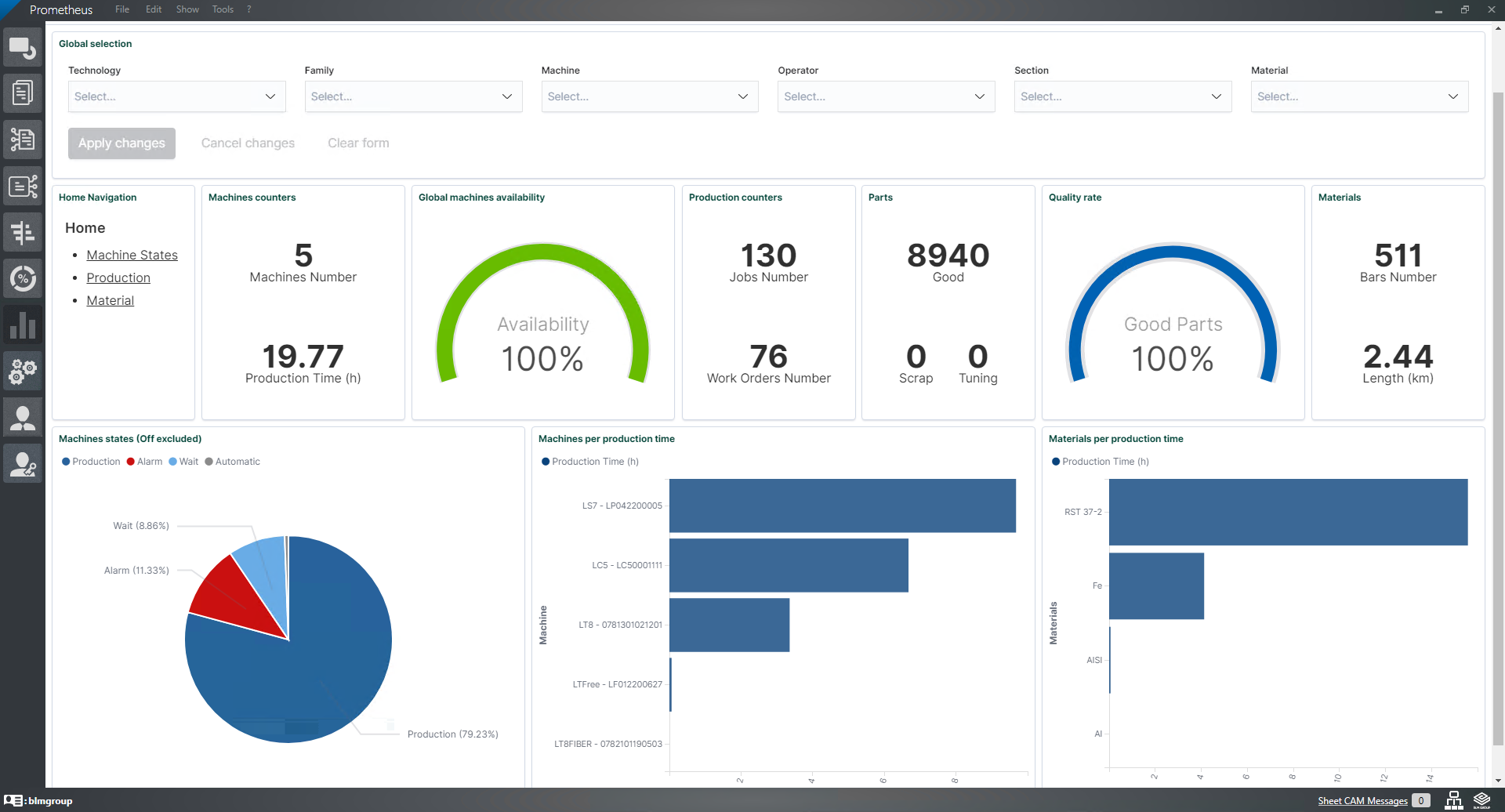Open the percentage donut icon in sidebar
This screenshot has width=1505, height=812.
click(23, 278)
